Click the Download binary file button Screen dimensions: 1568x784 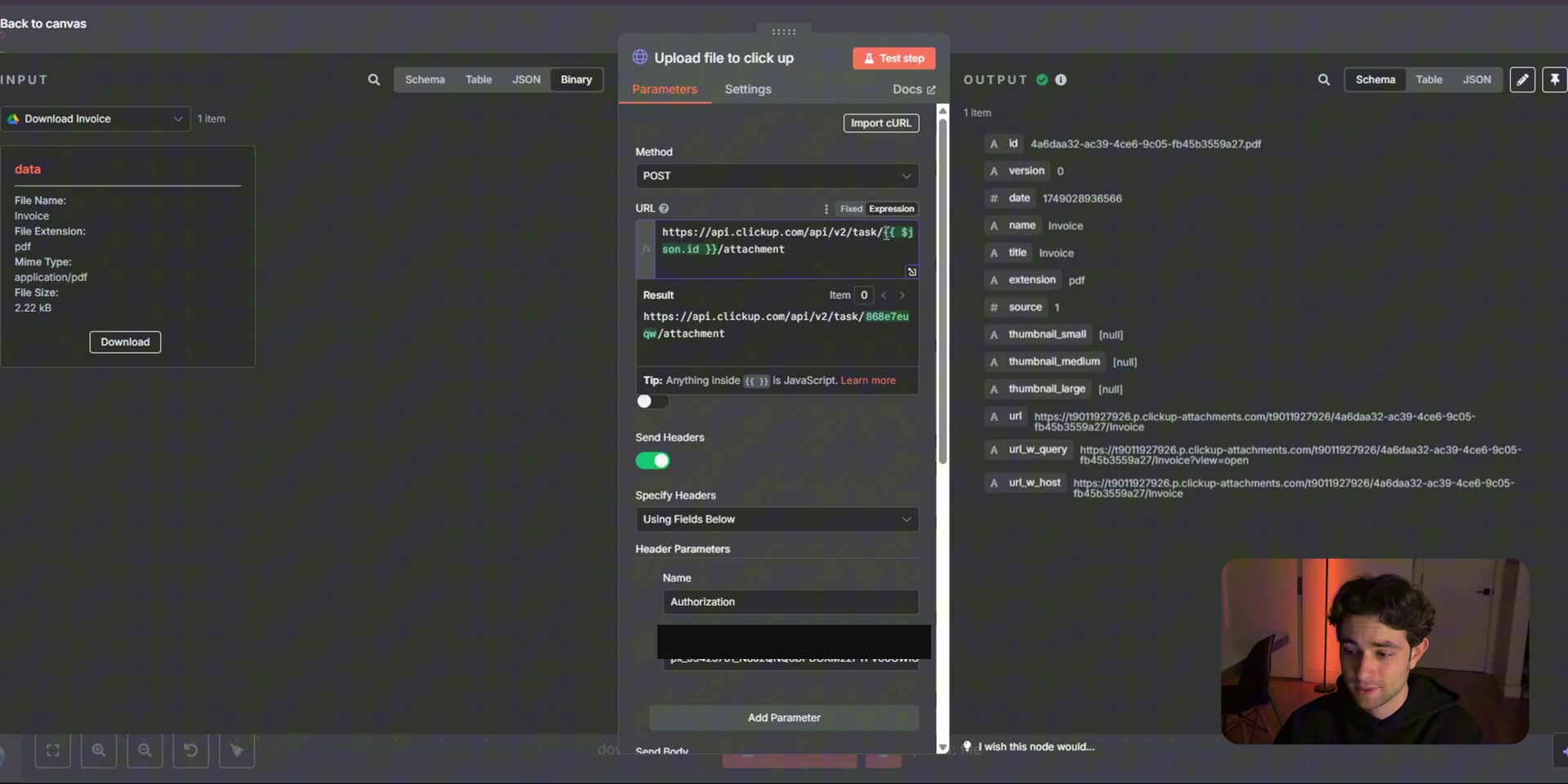(x=125, y=342)
